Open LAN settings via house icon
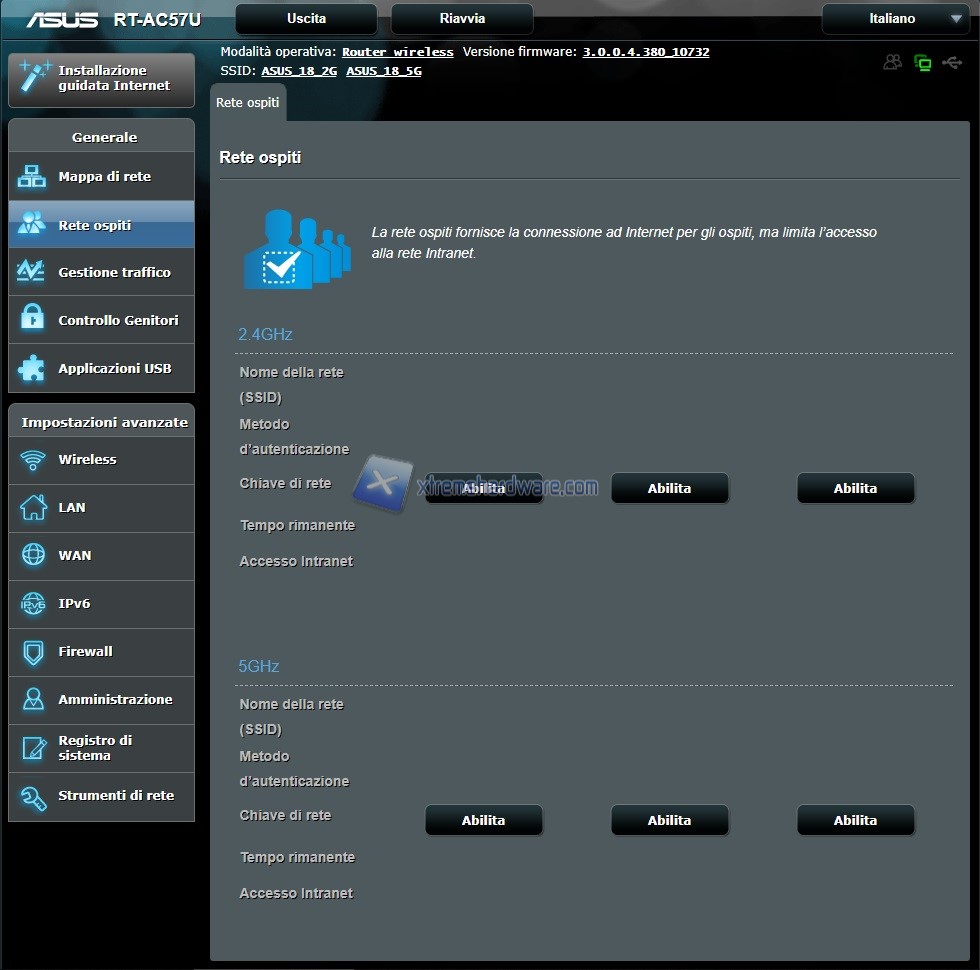 (x=33, y=508)
